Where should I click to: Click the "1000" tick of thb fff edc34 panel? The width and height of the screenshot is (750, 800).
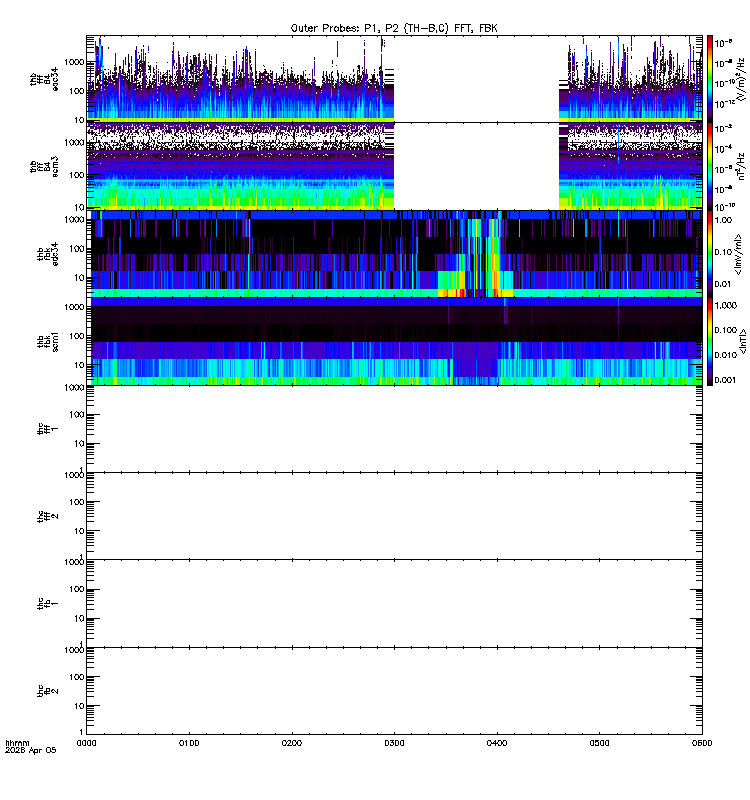click(x=74, y=62)
